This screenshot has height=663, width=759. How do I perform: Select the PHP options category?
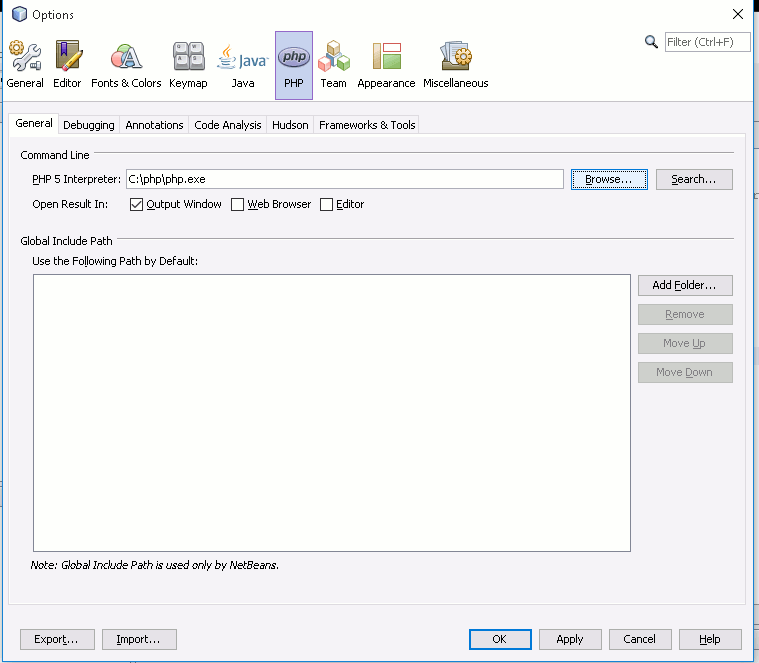294,65
